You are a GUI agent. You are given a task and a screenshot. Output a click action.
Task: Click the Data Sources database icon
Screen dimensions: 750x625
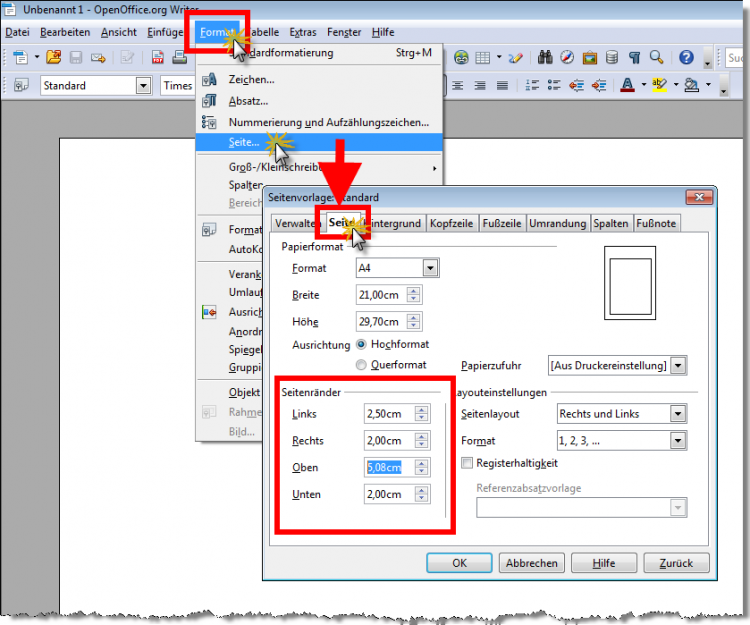click(x=611, y=58)
